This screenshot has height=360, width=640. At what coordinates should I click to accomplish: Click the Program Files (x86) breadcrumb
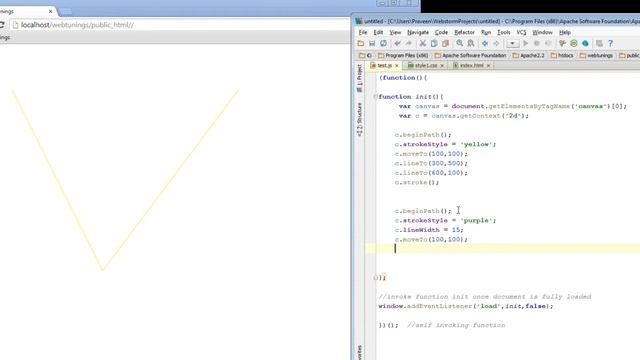point(403,56)
